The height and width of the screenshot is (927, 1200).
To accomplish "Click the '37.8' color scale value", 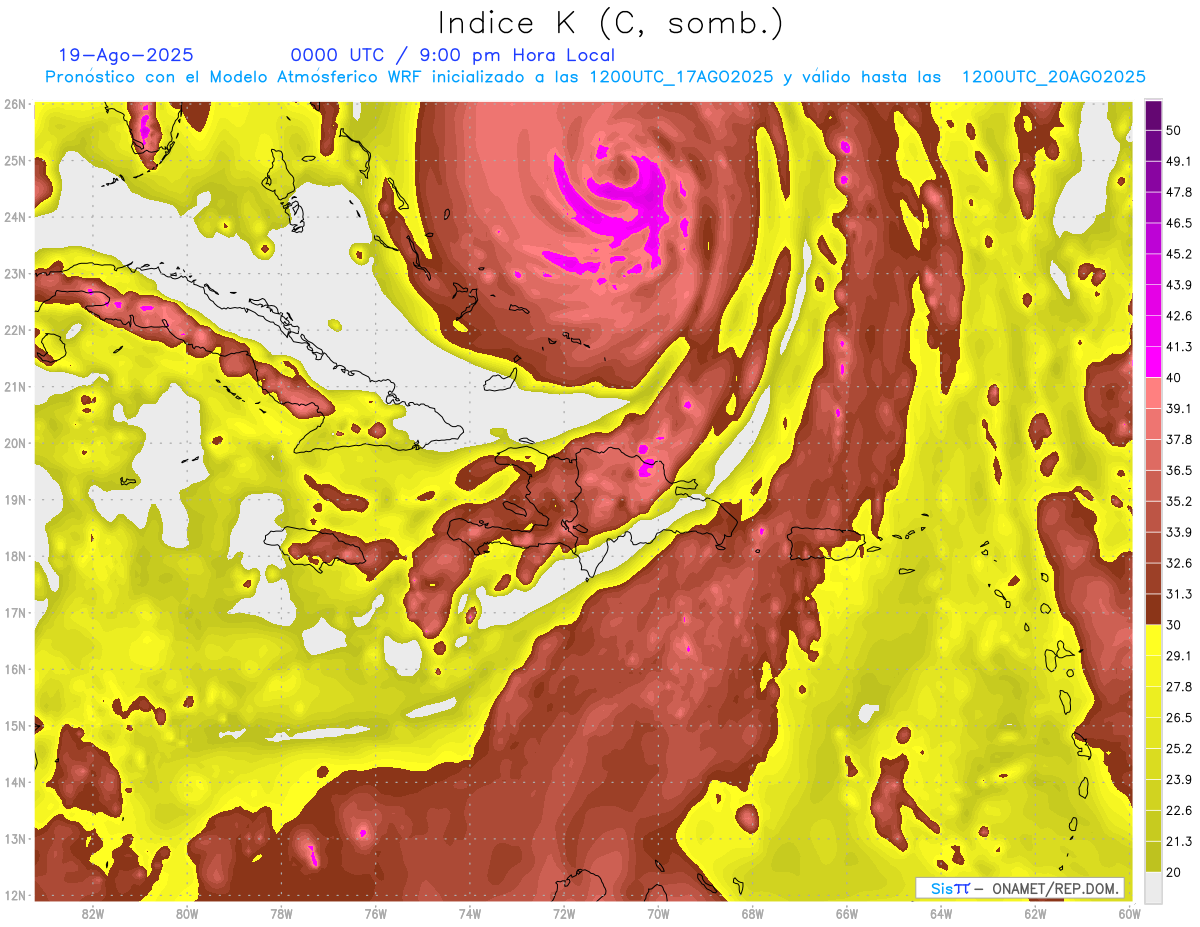I will tap(1178, 440).
